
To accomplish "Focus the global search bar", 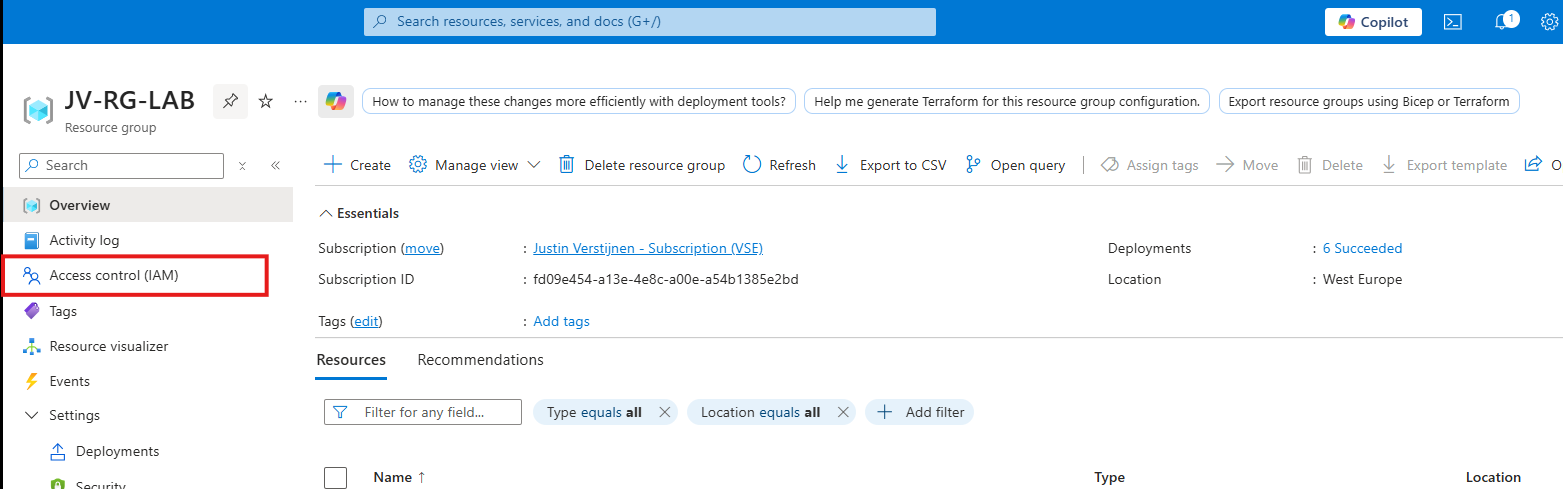I will click(x=650, y=21).
